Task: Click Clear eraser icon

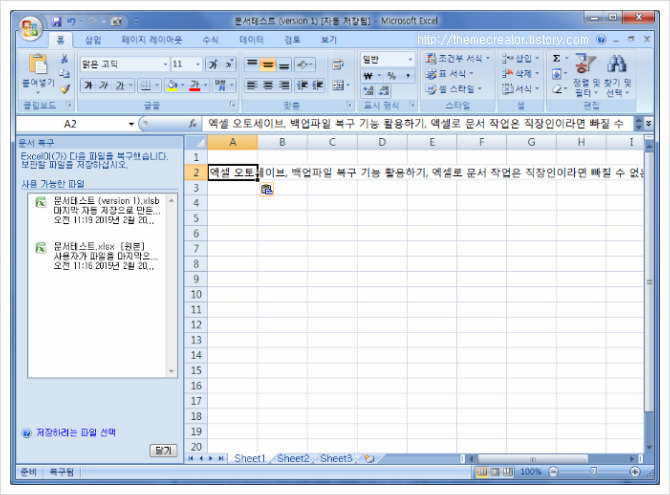Action: tap(556, 90)
